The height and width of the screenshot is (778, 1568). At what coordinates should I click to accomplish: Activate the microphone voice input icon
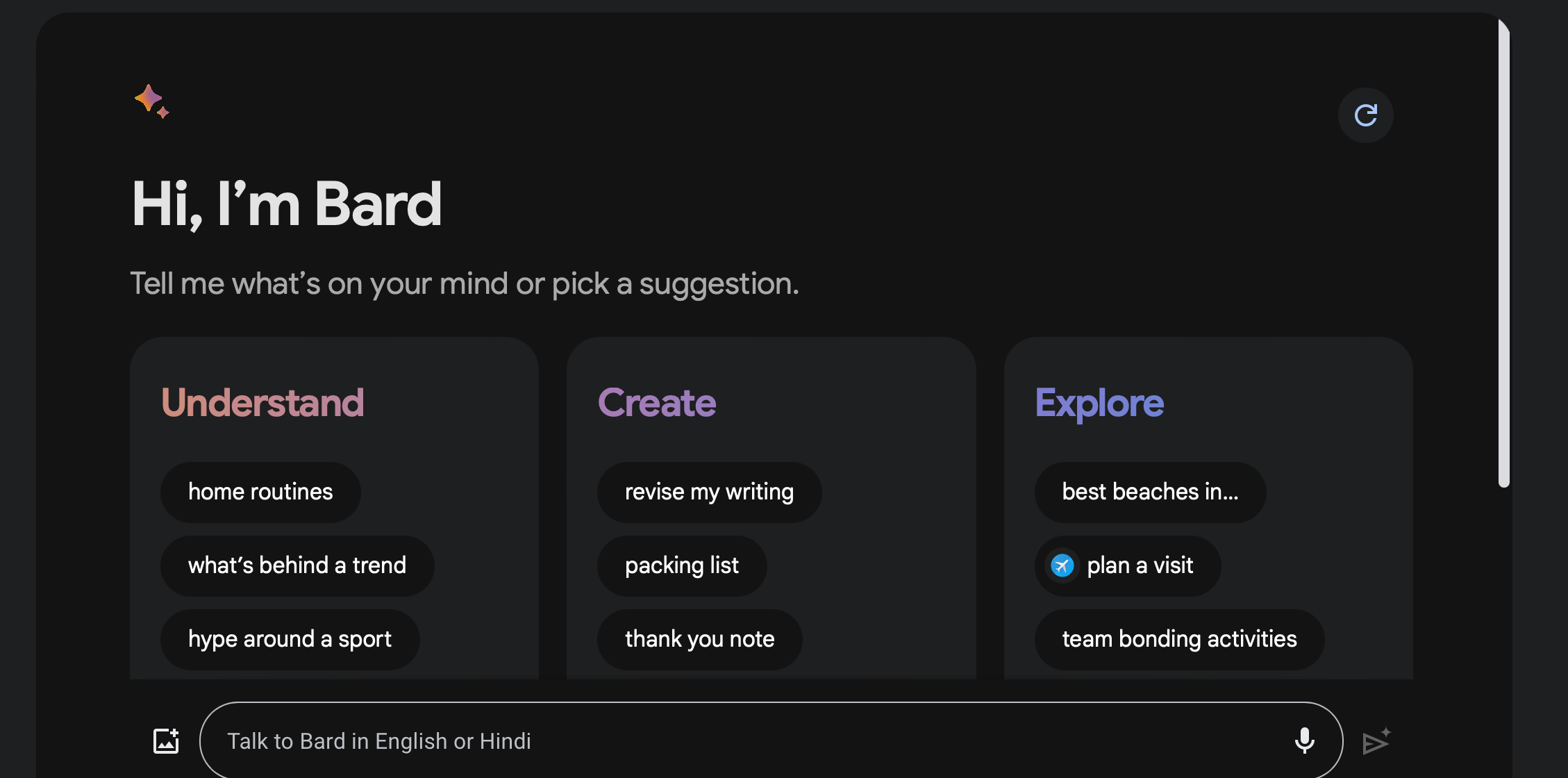click(x=1304, y=741)
